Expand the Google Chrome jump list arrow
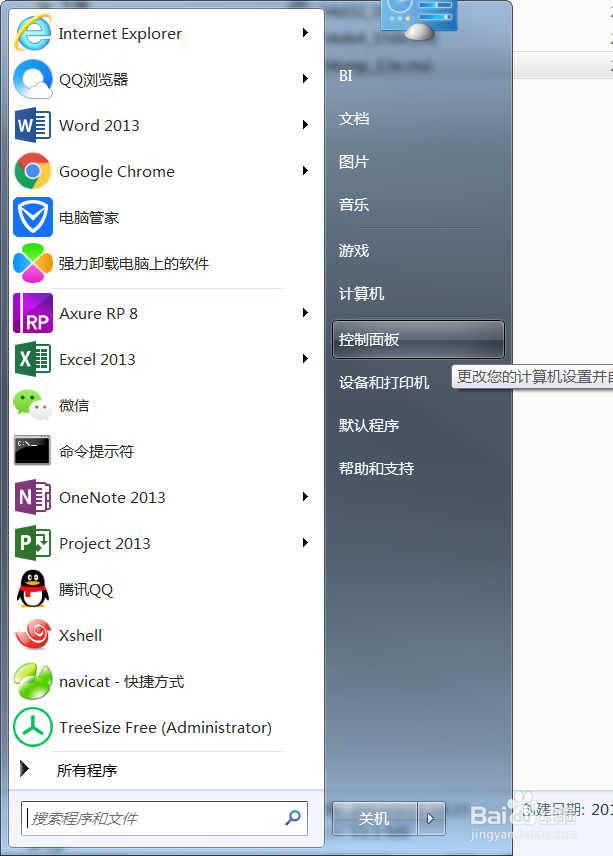613x856 pixels. (305, 171)
